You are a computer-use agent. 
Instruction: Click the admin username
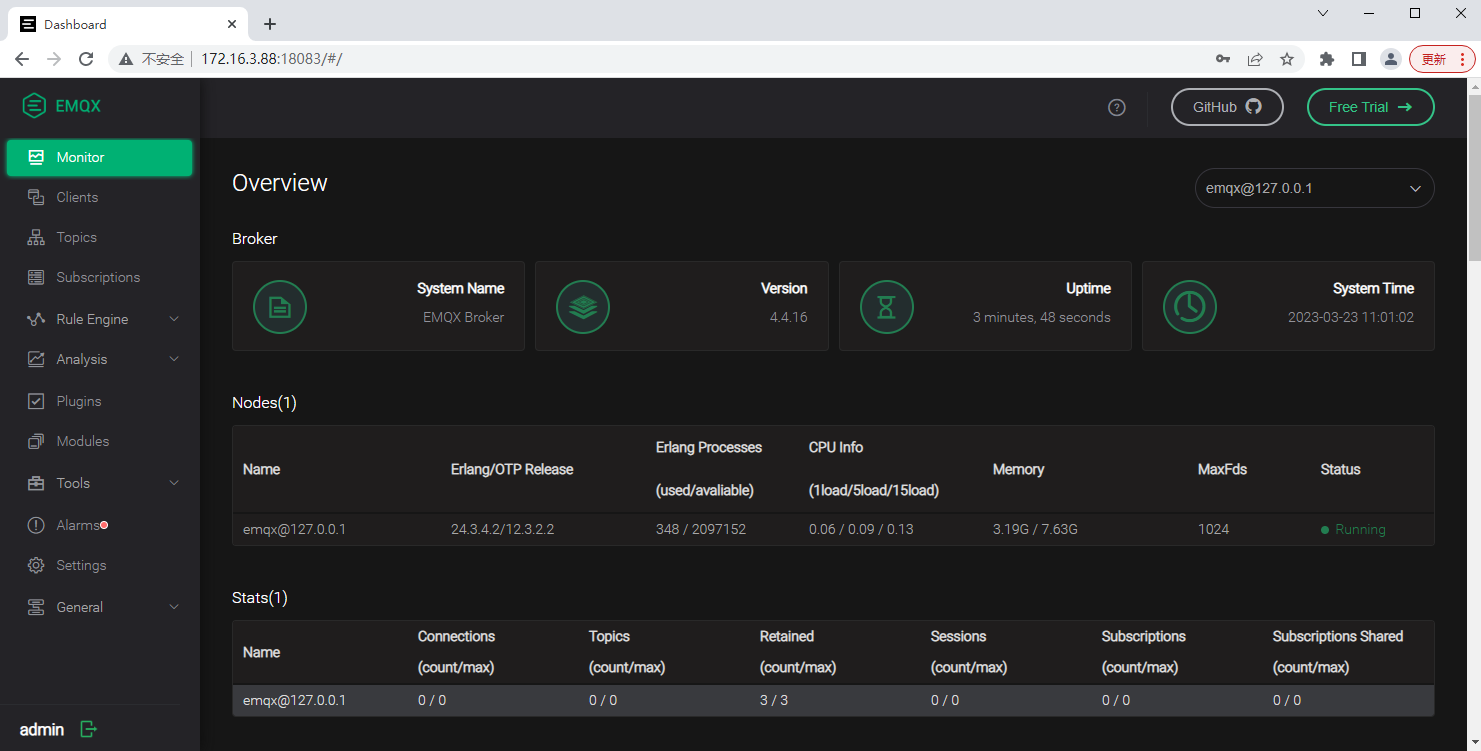coord(42,729)
